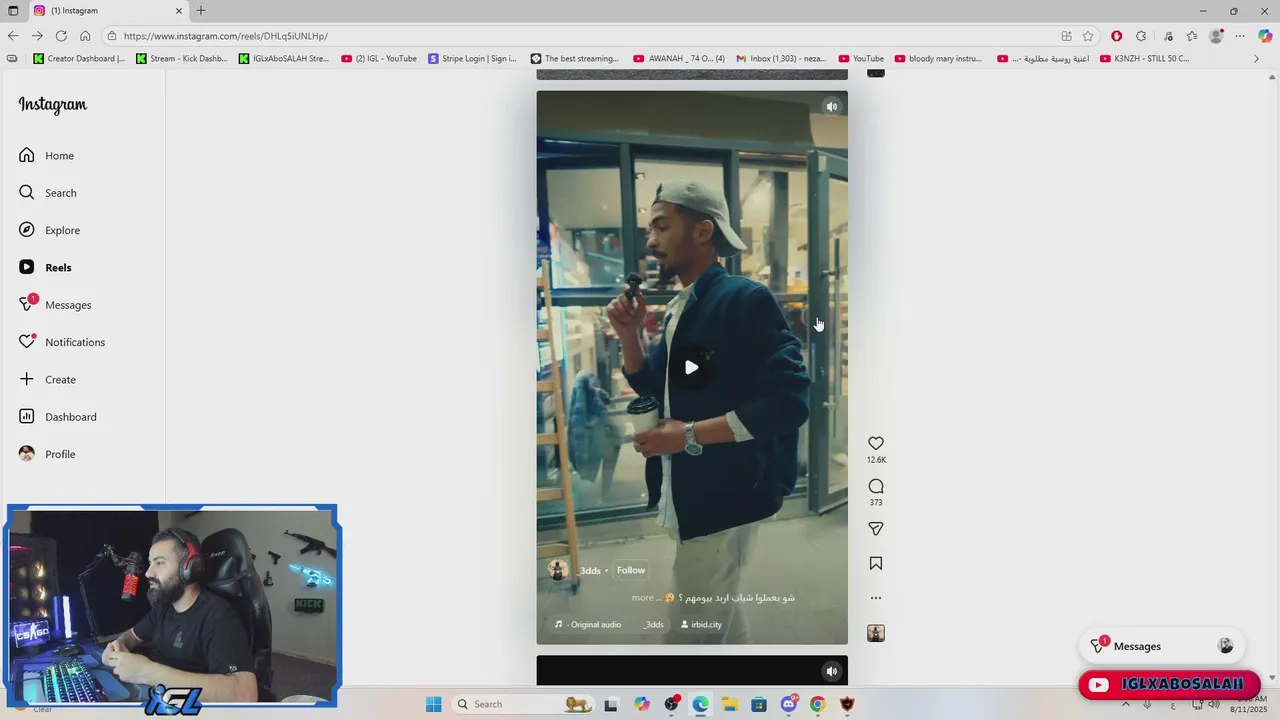
Task: Go to browser home page
Action: 85,36
